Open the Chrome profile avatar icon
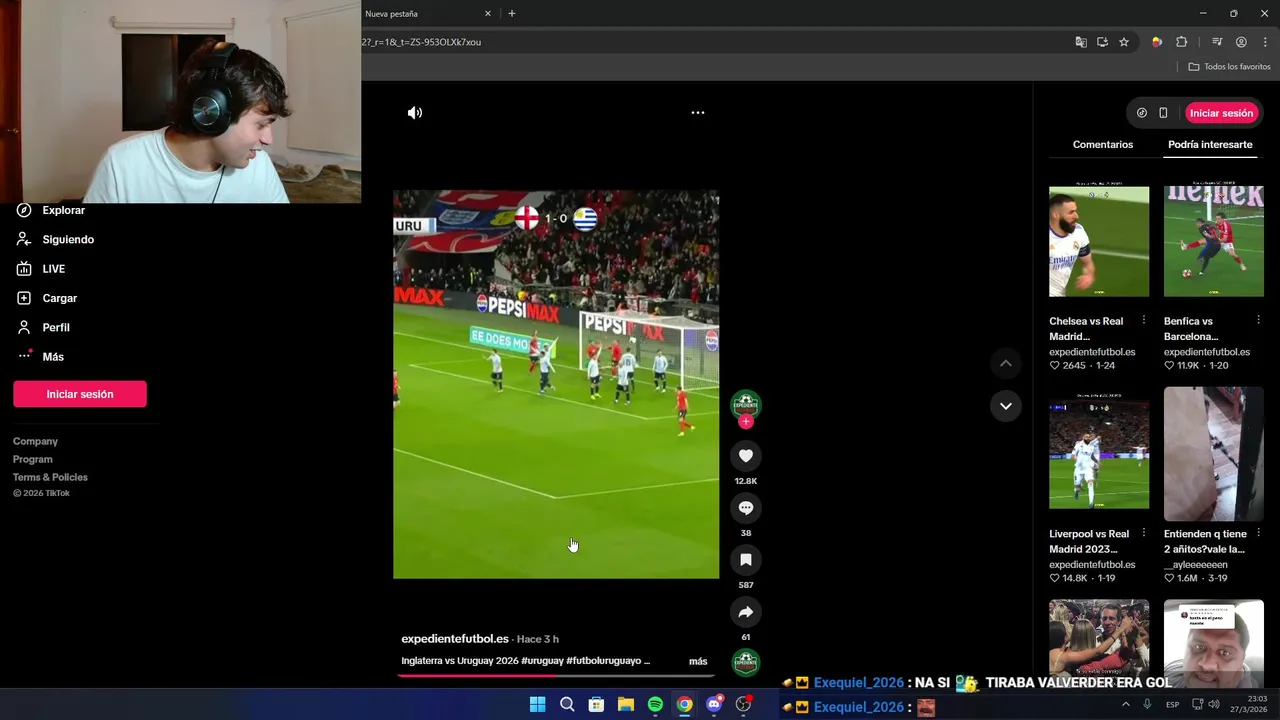Viewport: 1280px width, 720px height. (x=1241, y=42)
